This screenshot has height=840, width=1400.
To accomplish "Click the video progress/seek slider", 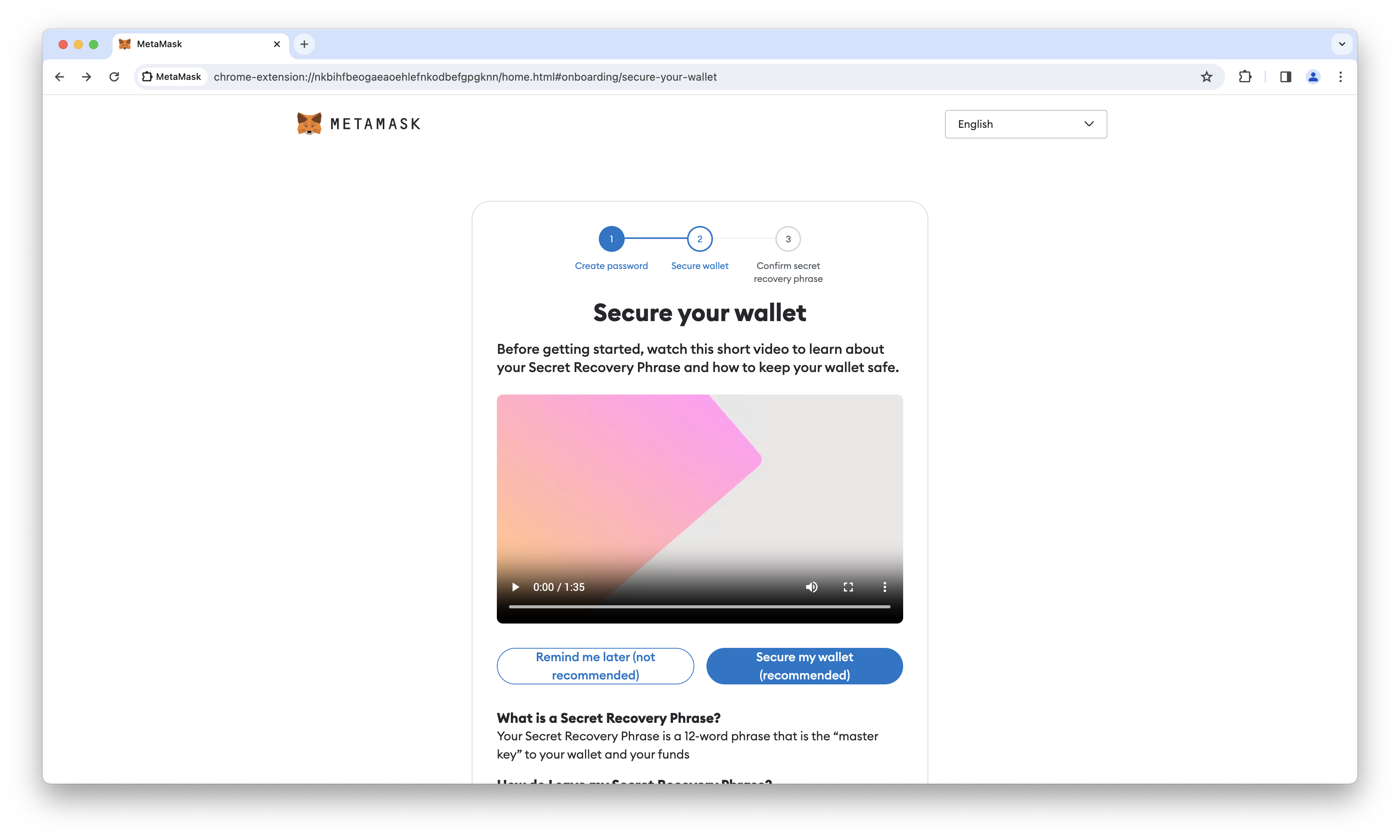I will tap(700, 608).
